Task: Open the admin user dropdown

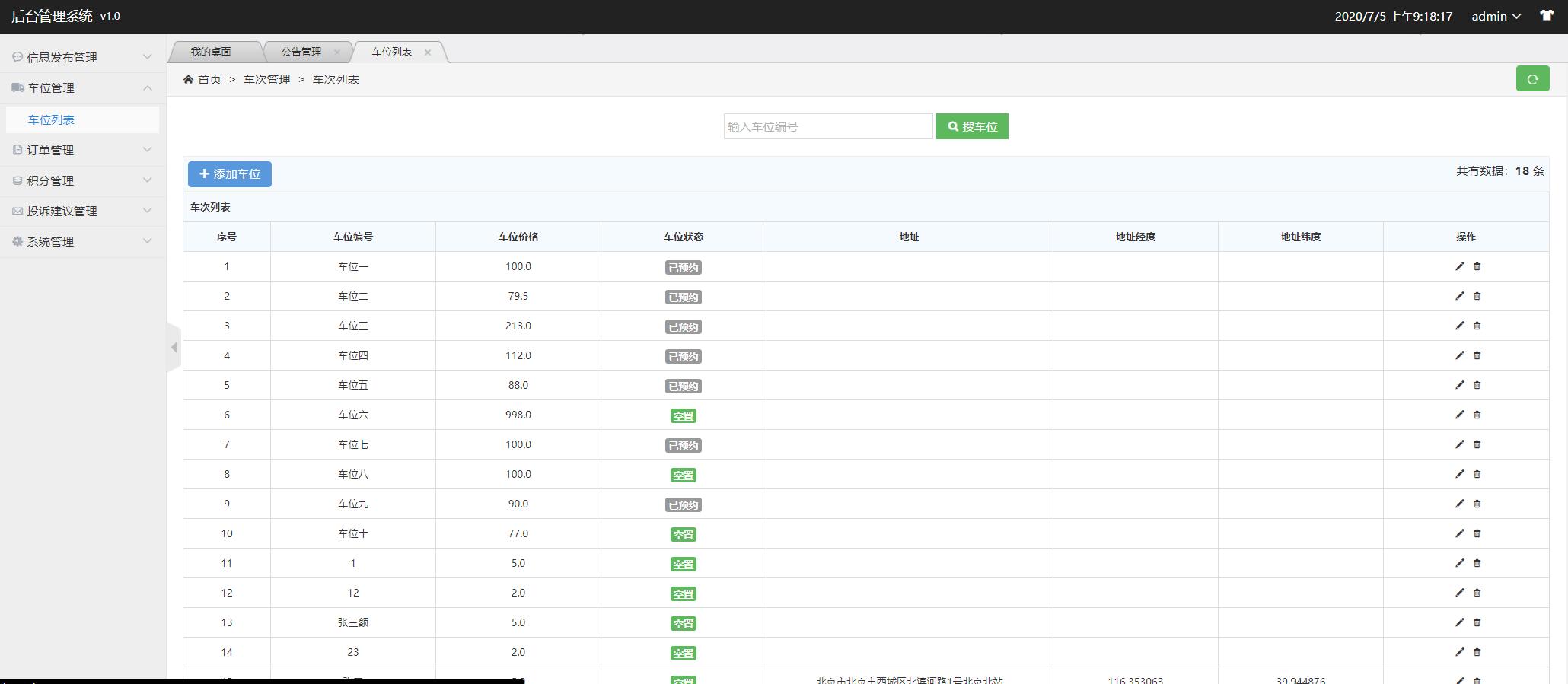Action: point(1495,16)
